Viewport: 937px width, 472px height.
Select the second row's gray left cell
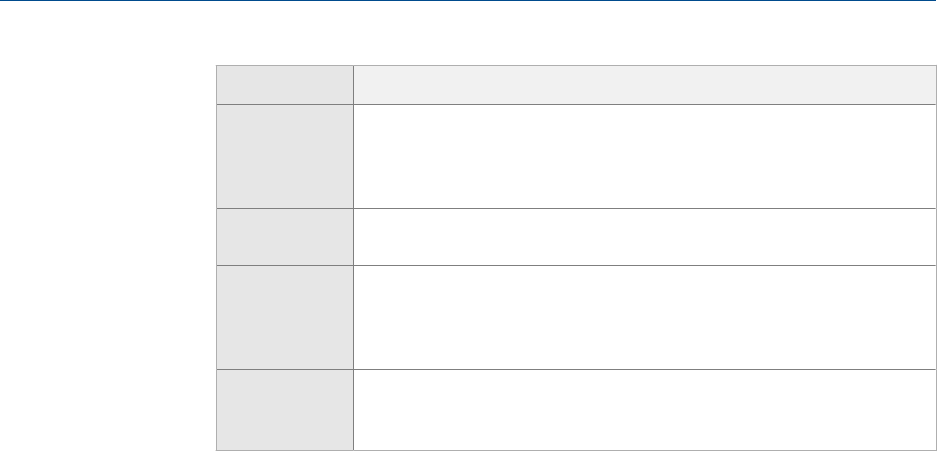[285, 235]
